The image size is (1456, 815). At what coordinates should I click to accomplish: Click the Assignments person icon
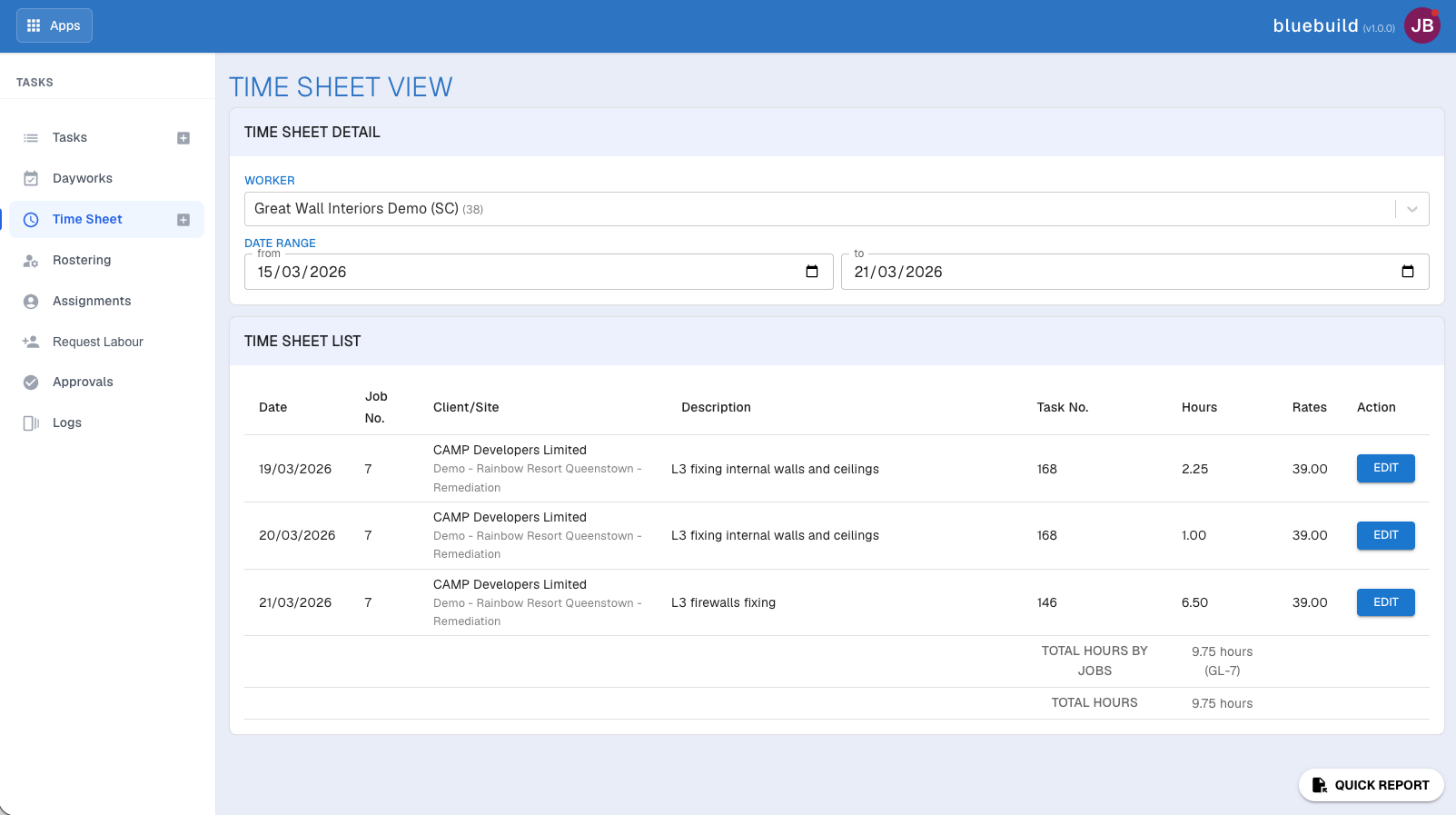(31, 302)
